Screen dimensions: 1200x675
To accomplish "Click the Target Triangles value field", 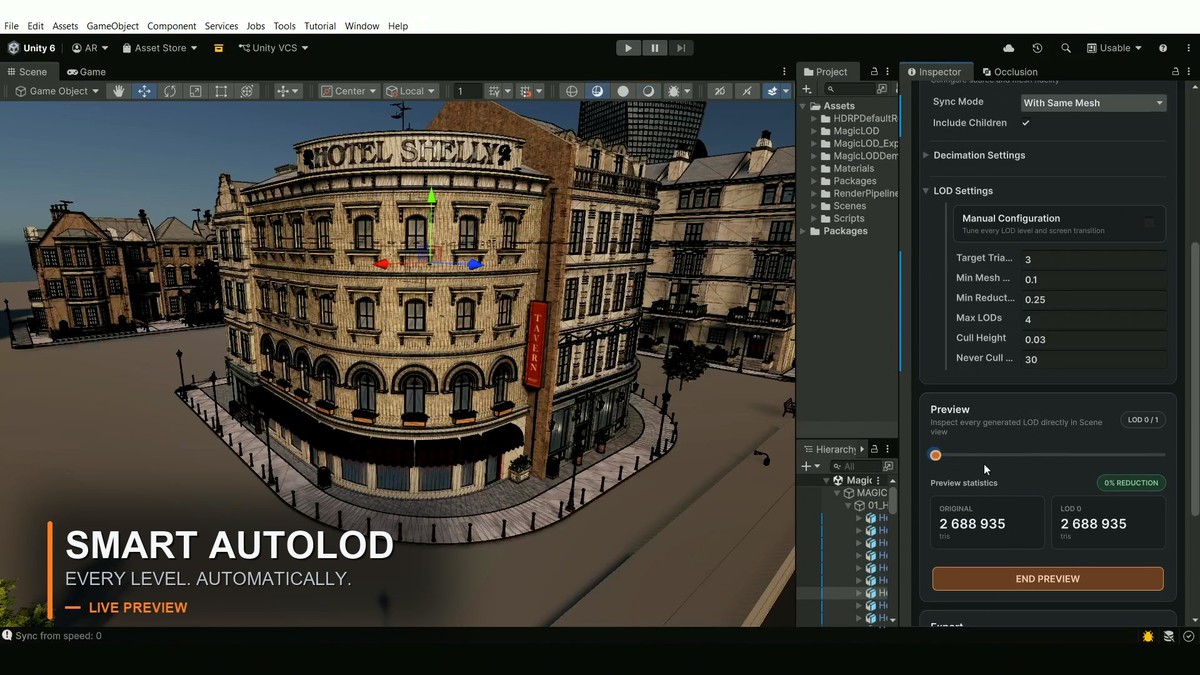I will tap(1094, 259).
